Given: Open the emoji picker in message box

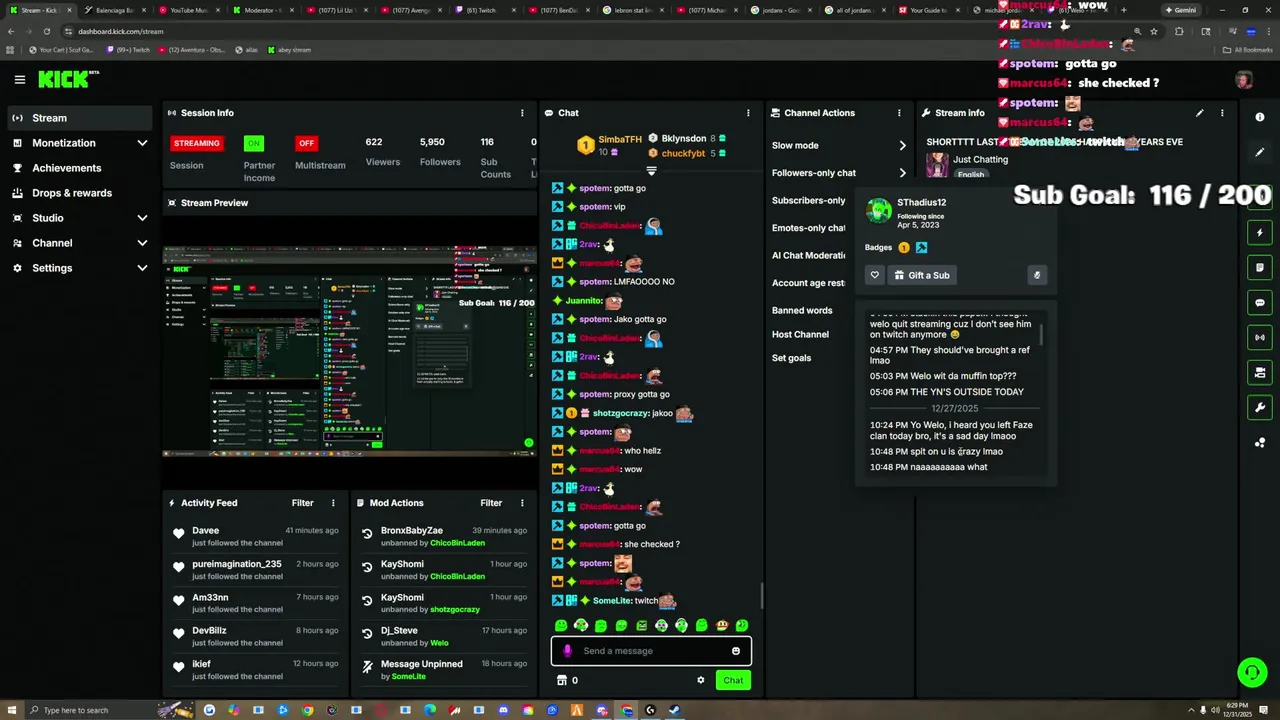Looking at the screenshot, I should coord(735,651).
